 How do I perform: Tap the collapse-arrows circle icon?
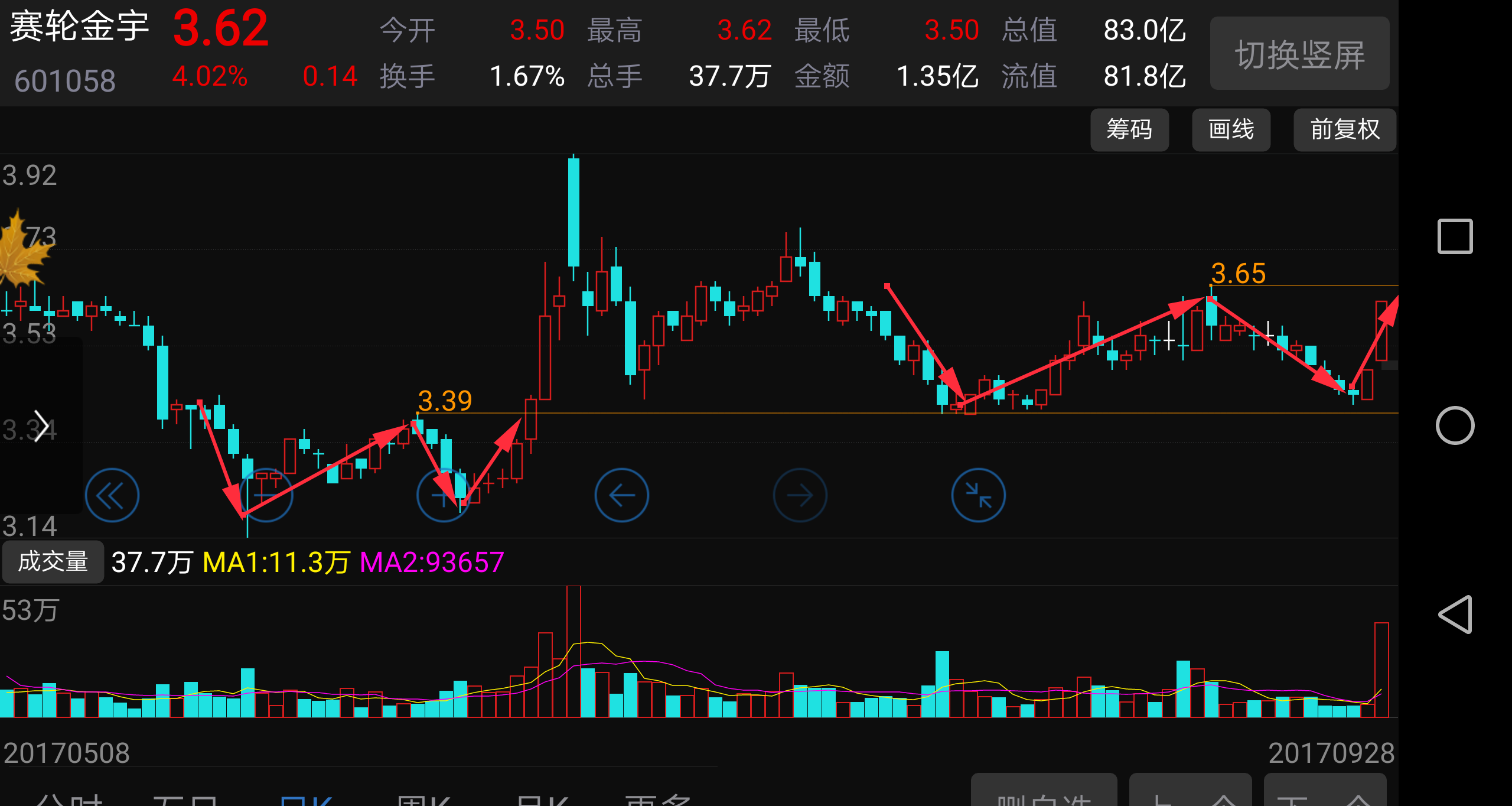978,495
